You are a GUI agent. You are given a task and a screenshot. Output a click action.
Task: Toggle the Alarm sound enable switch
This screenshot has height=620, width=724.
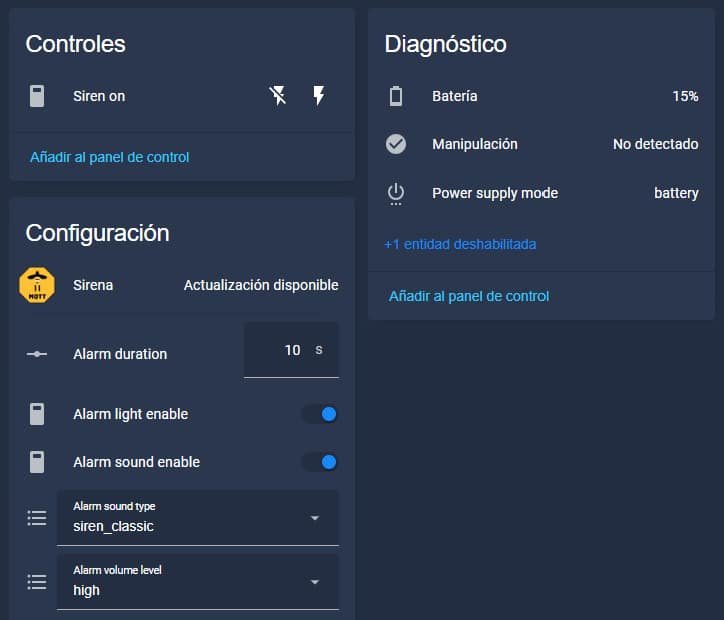coord(320,462)
